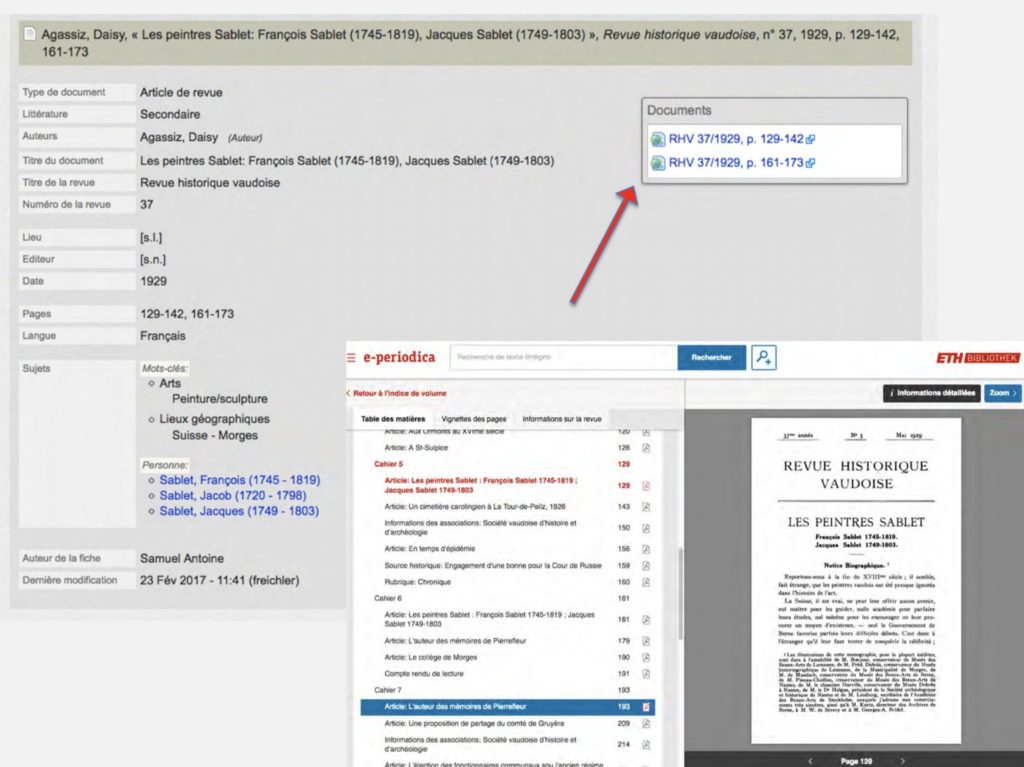Click the advanced search magnifier icon
The height and width of the screenshot is (767, 1024).
[x=764, y=357]
